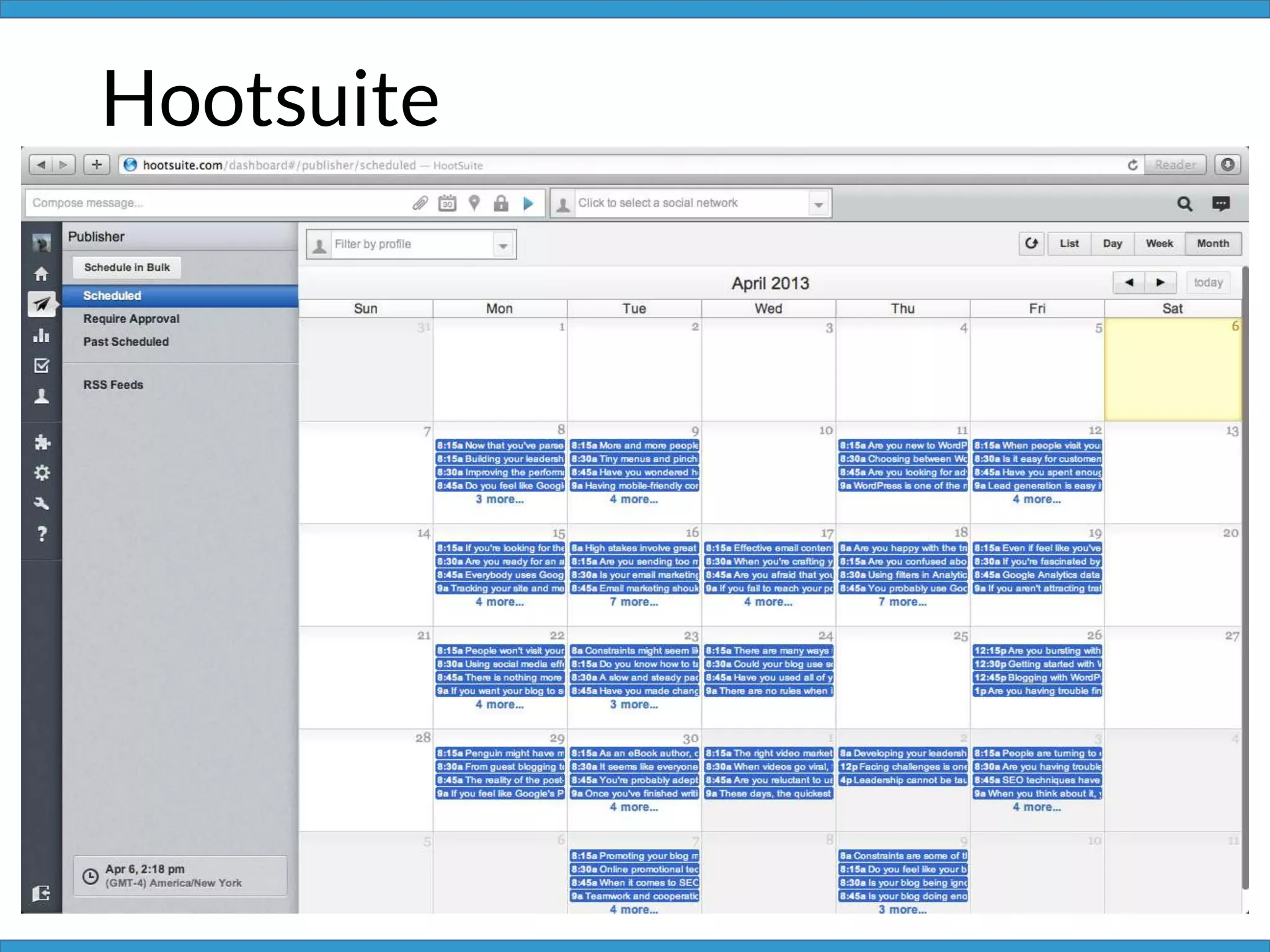Viewport: 1270px width, 952px height.
Task: Open '12:15p Are you bursting with' post
Action: click(x=1037, y=651)
